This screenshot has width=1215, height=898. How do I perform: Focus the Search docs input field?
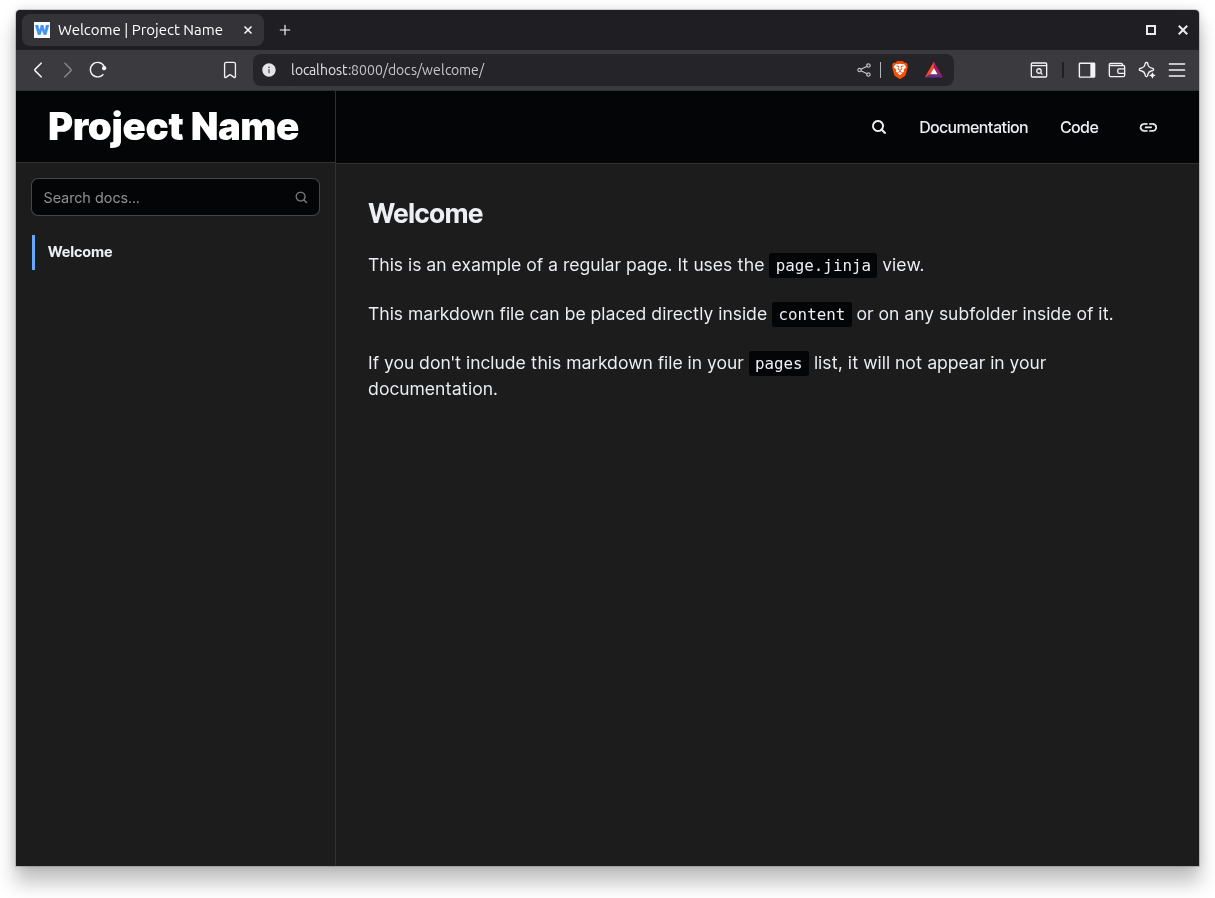click(x=165, y=198)
